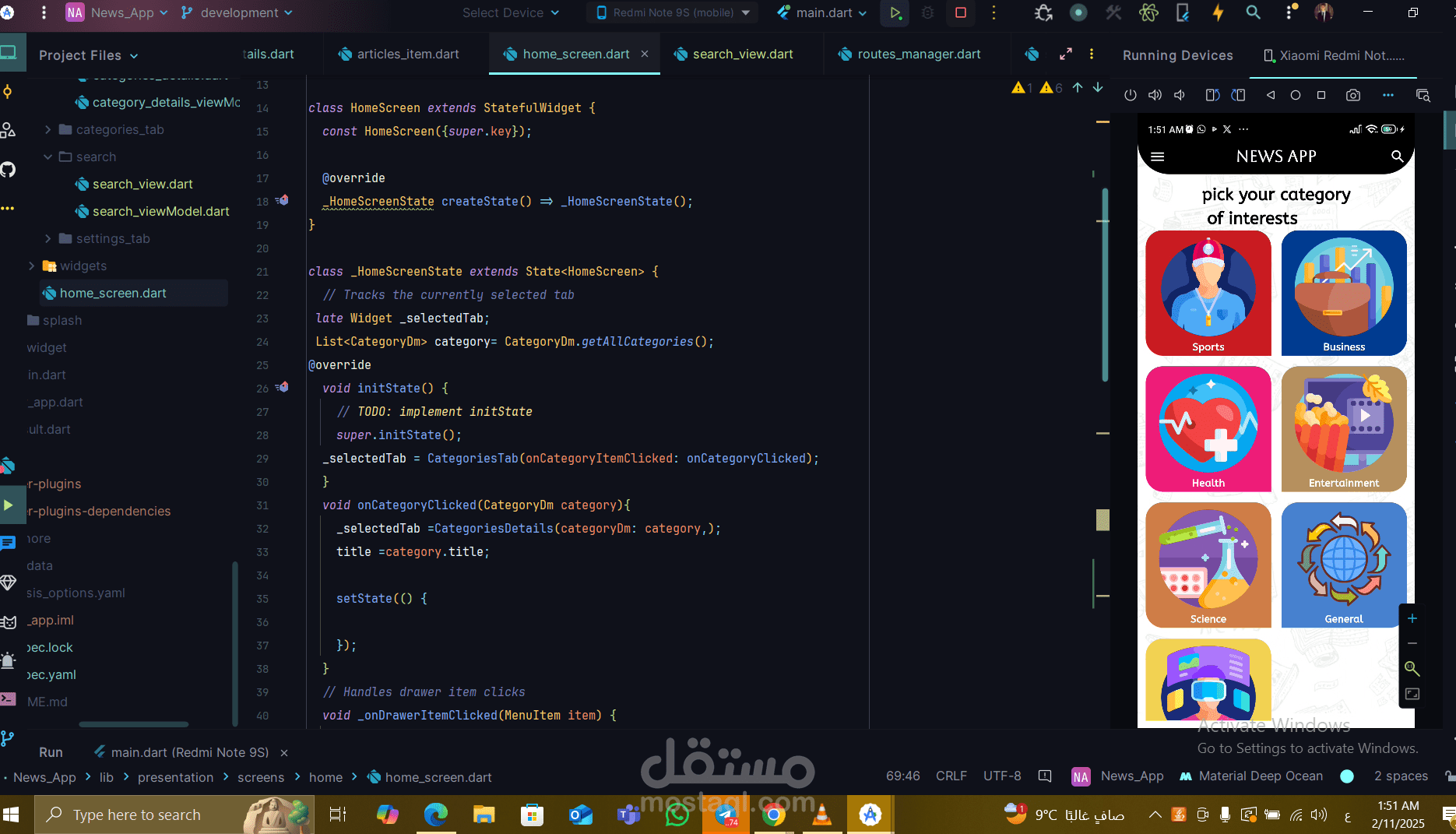Zoom out the device mirror with the minus icon
Viewport: 1456px width, 834px height.
coord(1412,643)
